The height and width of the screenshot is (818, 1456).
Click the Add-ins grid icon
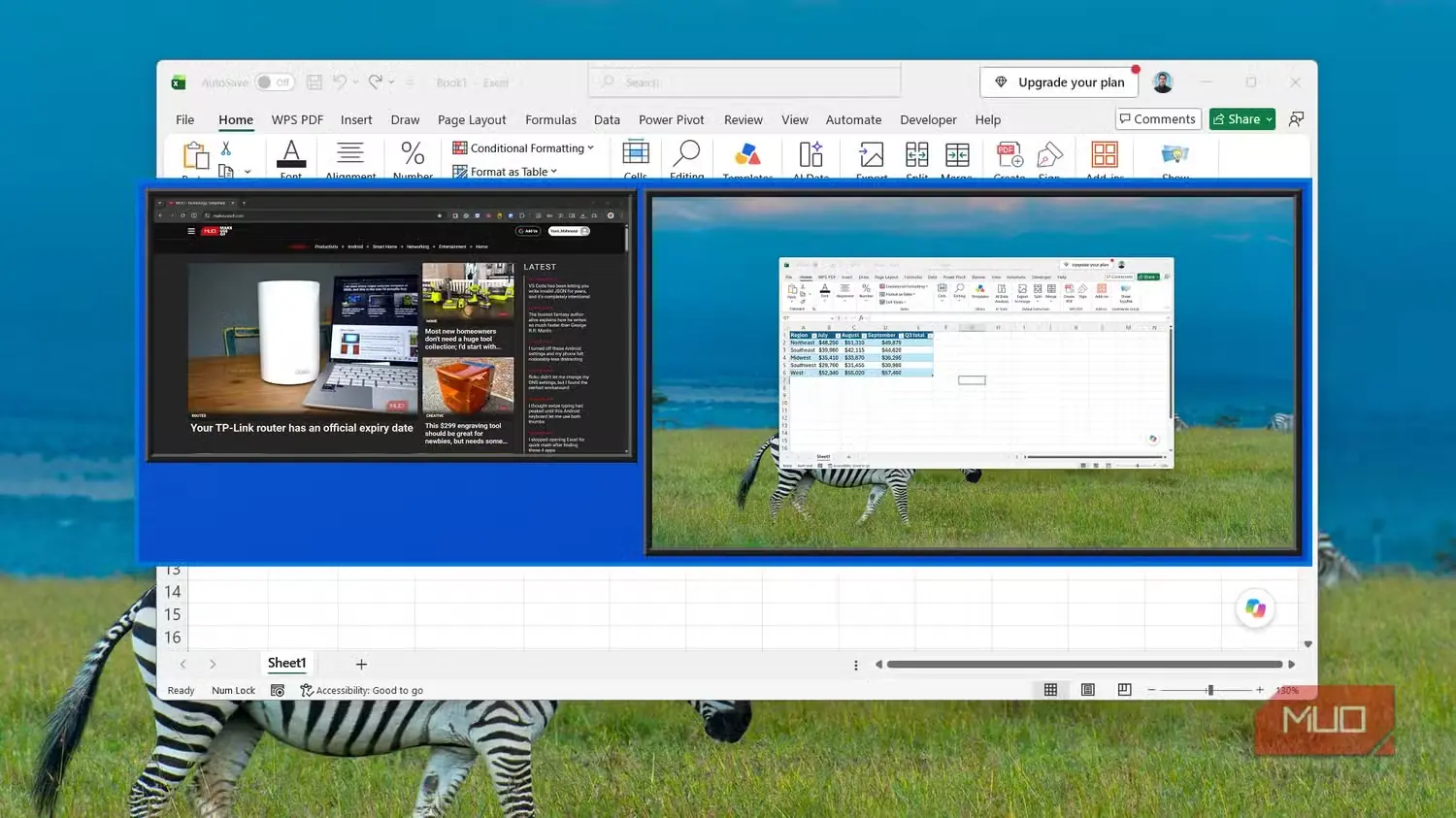[x=1105, y=154]
